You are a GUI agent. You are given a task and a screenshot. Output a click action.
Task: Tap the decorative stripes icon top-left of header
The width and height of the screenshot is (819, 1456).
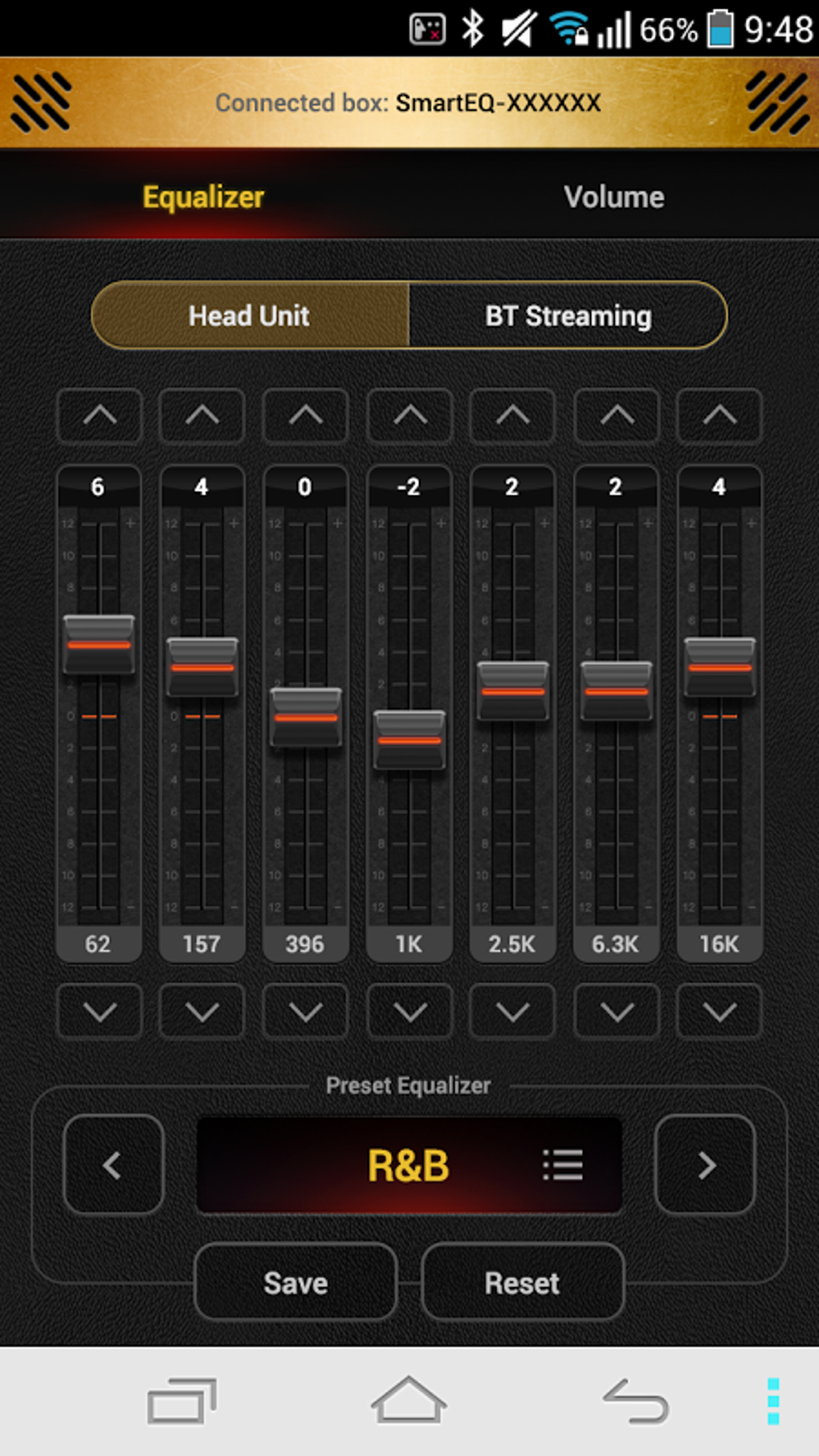tap(41, 102)
